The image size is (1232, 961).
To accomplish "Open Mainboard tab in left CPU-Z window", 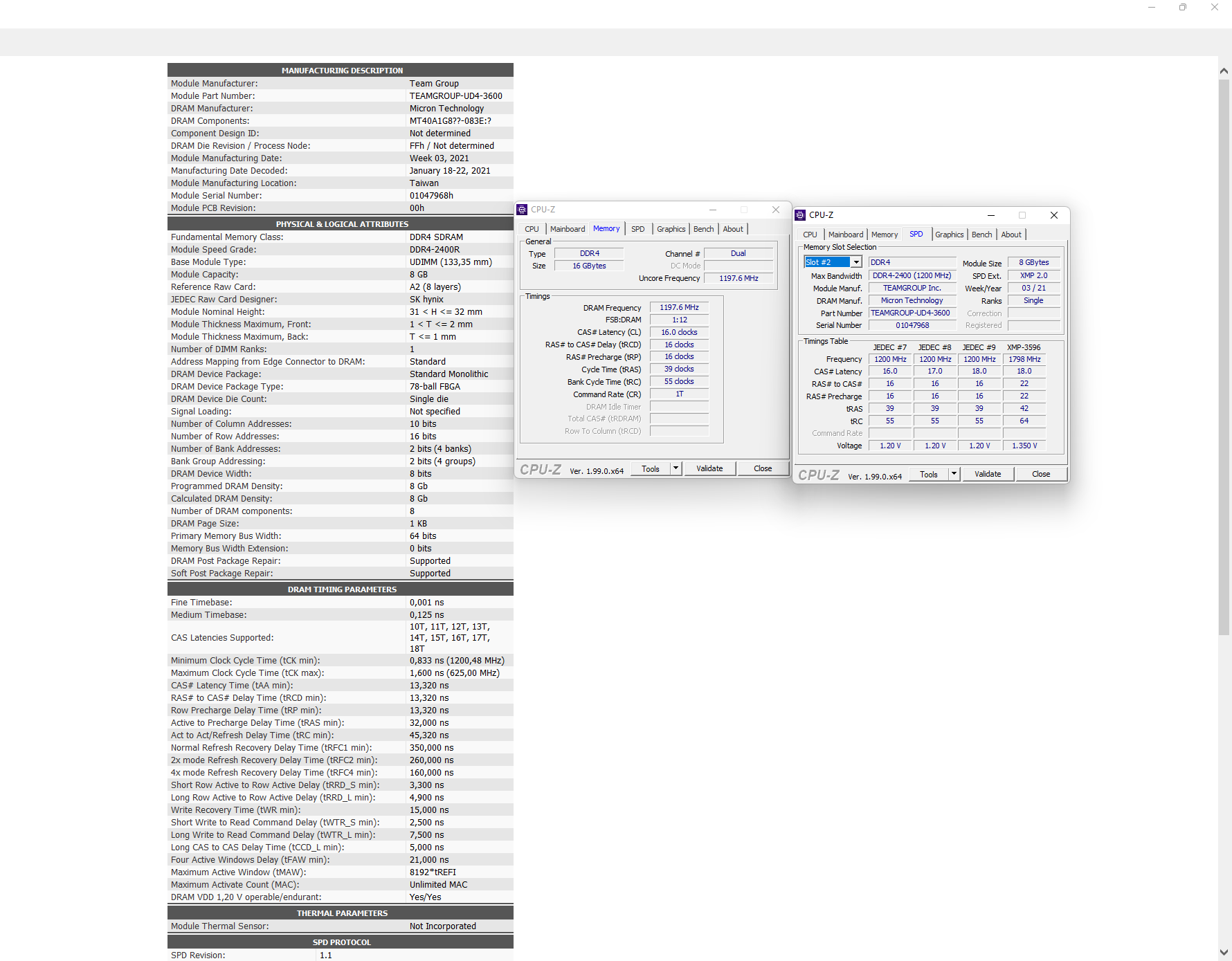I will click(568, 229).
